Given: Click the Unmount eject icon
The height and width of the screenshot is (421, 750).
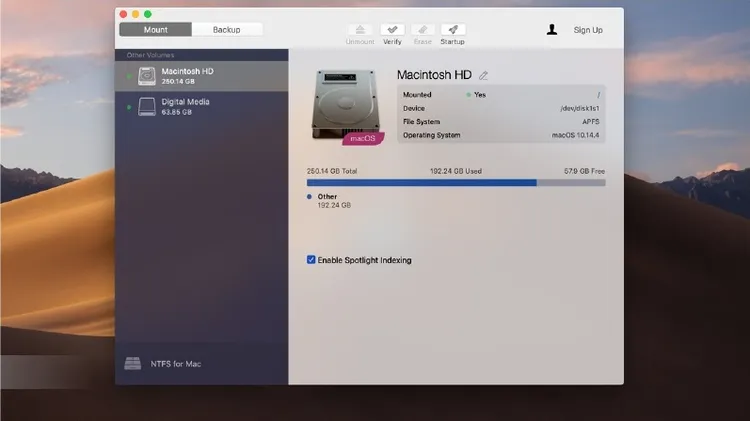Looking at the screenshot, I should click(x=360, y=30).
